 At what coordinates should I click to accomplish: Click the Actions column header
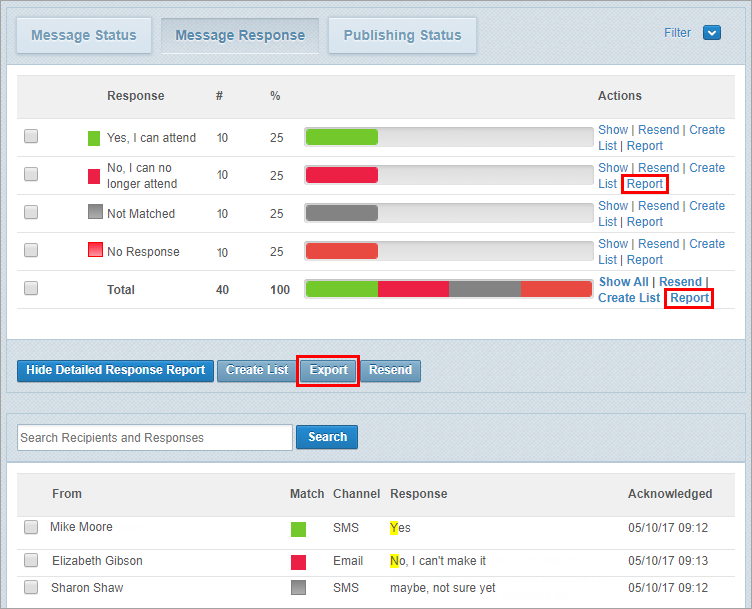click(620, 96)
